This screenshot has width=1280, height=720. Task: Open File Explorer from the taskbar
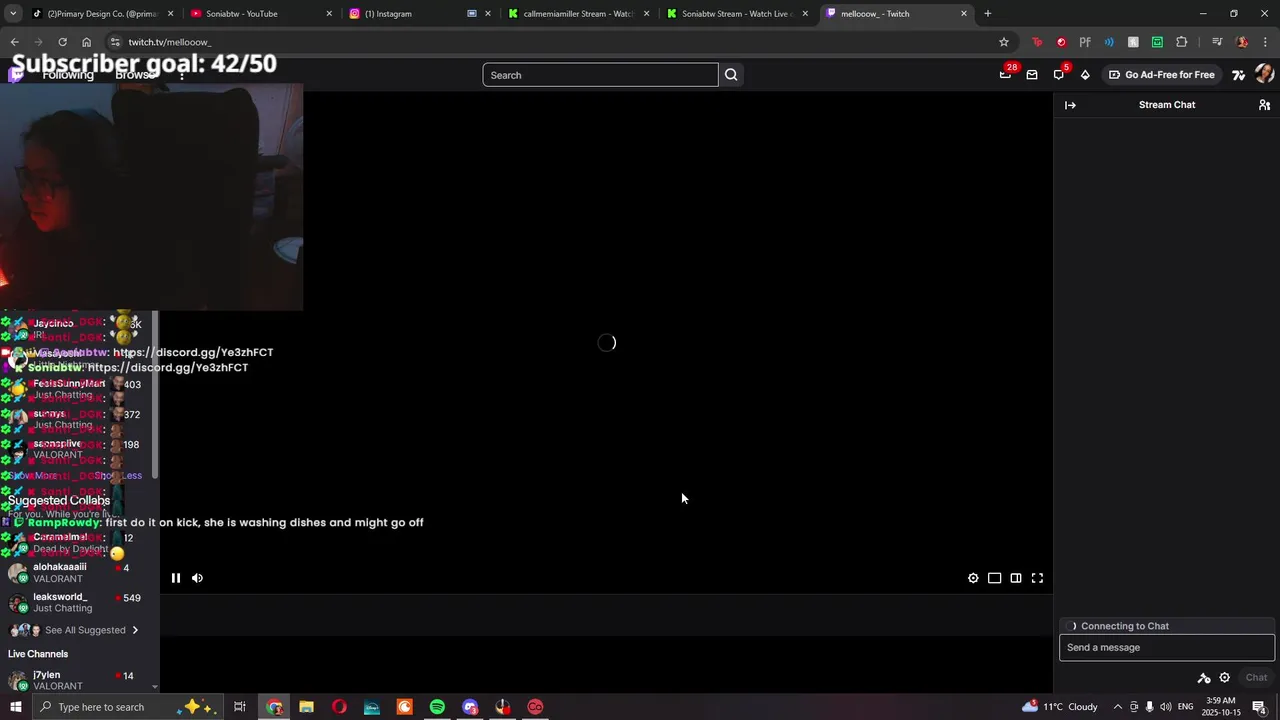307,707
